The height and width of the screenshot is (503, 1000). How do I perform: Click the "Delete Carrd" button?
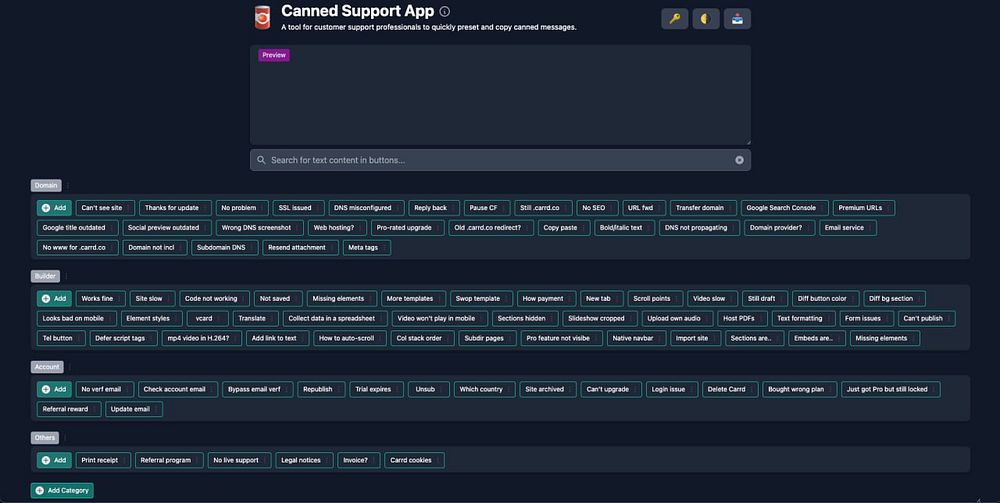coord(730,389)
